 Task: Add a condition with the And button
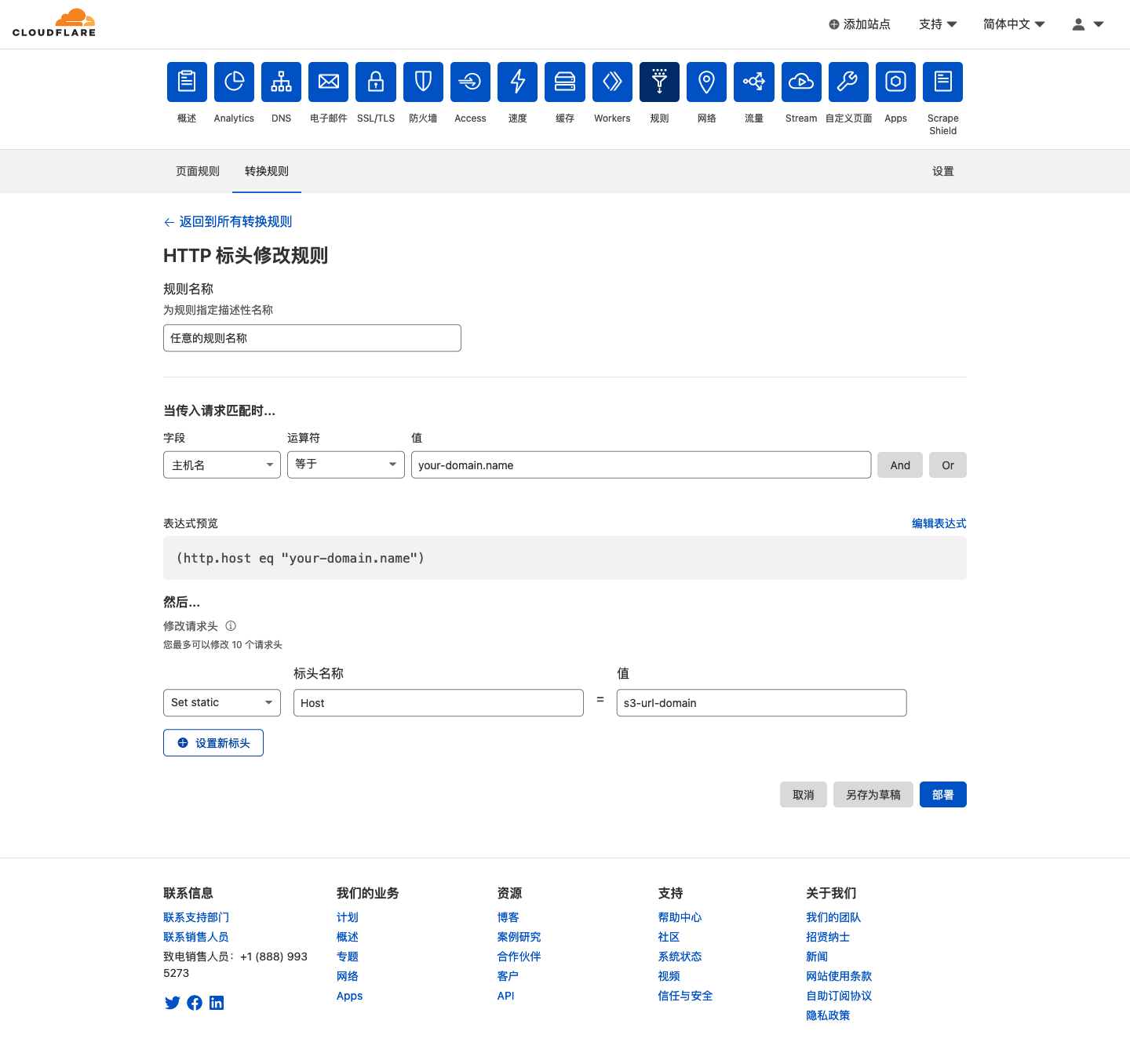coord(900,465)
